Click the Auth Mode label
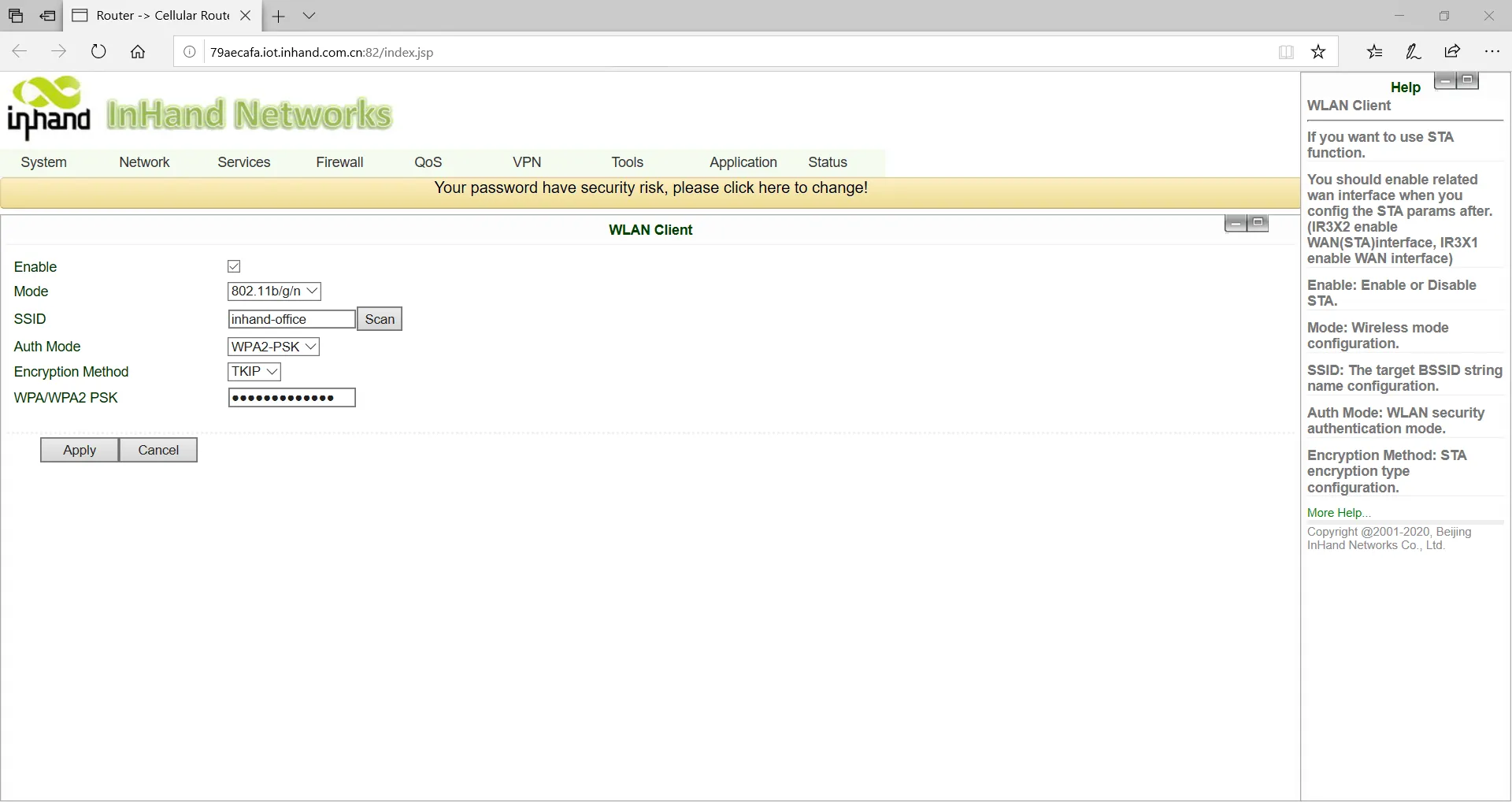Viewport: 1512px width, 802px height. pyautogui.click(x=47, y=347)
